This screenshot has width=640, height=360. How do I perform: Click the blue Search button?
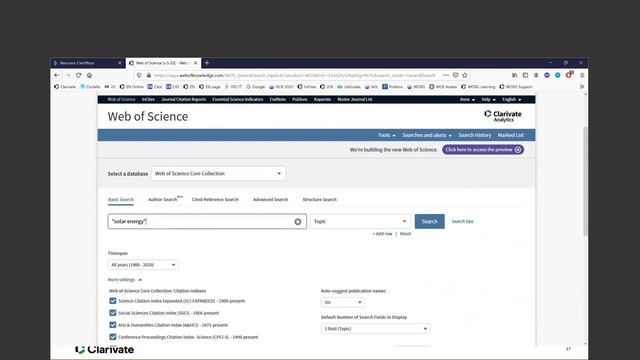click(x=429, y=221)
